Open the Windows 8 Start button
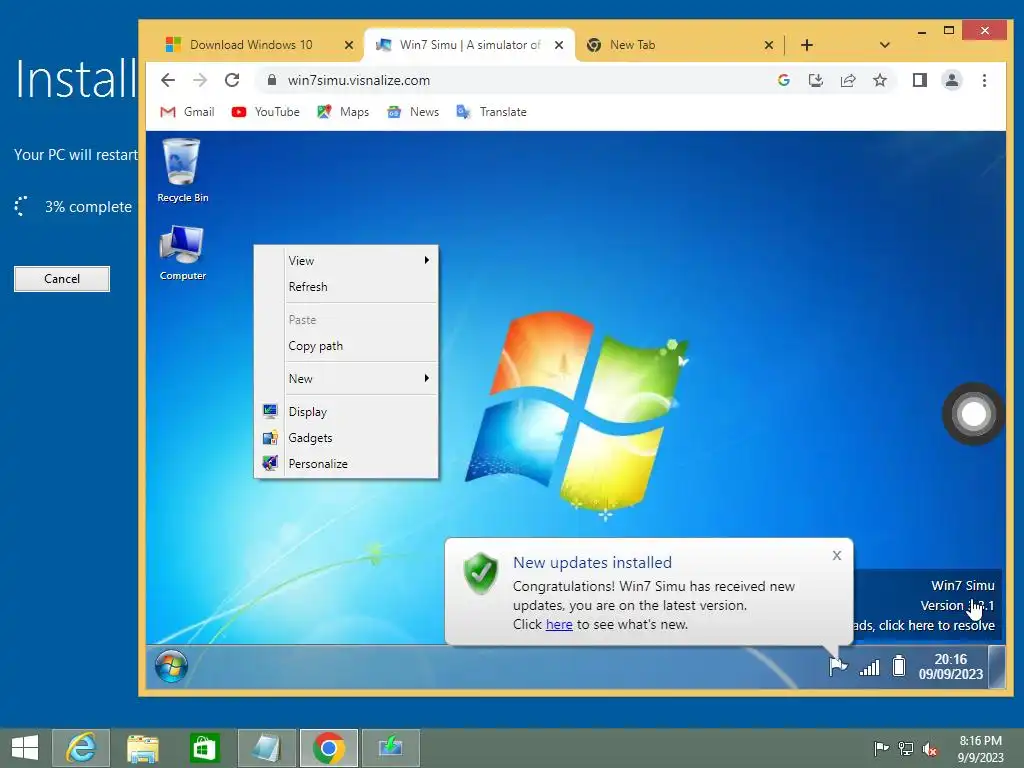Viewport: 1024px width, 768px height. coord(25,748)
